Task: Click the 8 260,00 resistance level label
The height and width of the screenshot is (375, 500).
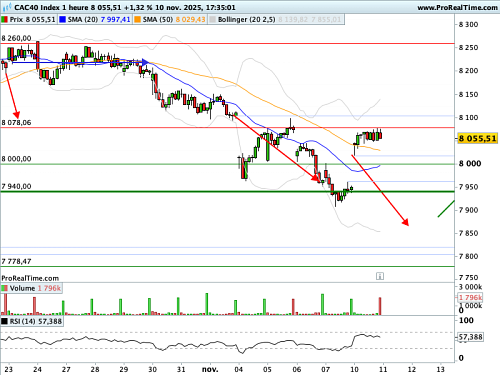Action: 16,38
